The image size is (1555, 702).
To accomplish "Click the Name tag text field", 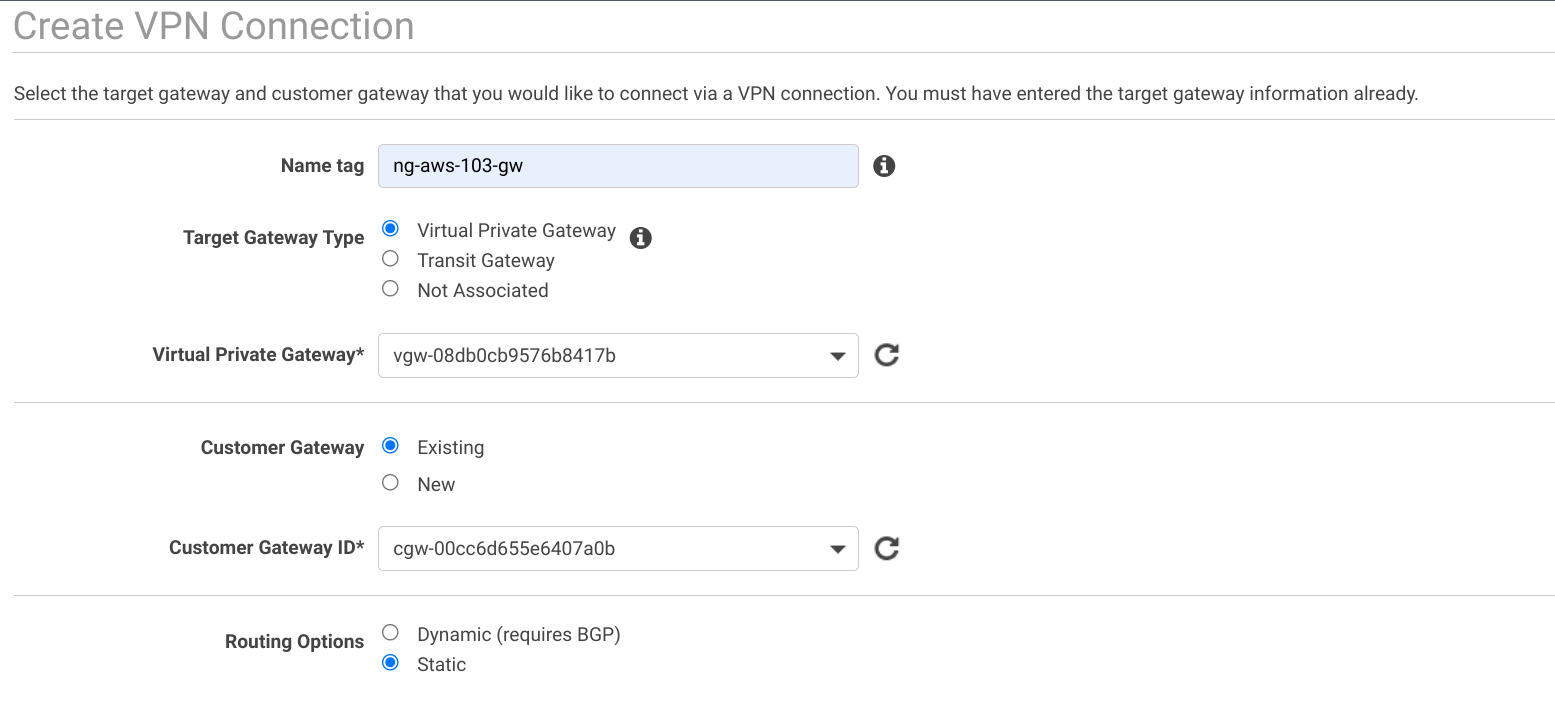I will pos(618,166).
